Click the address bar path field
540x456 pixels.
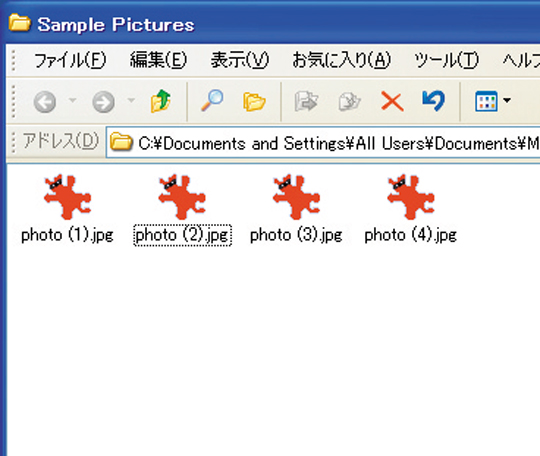pos(323,143)
